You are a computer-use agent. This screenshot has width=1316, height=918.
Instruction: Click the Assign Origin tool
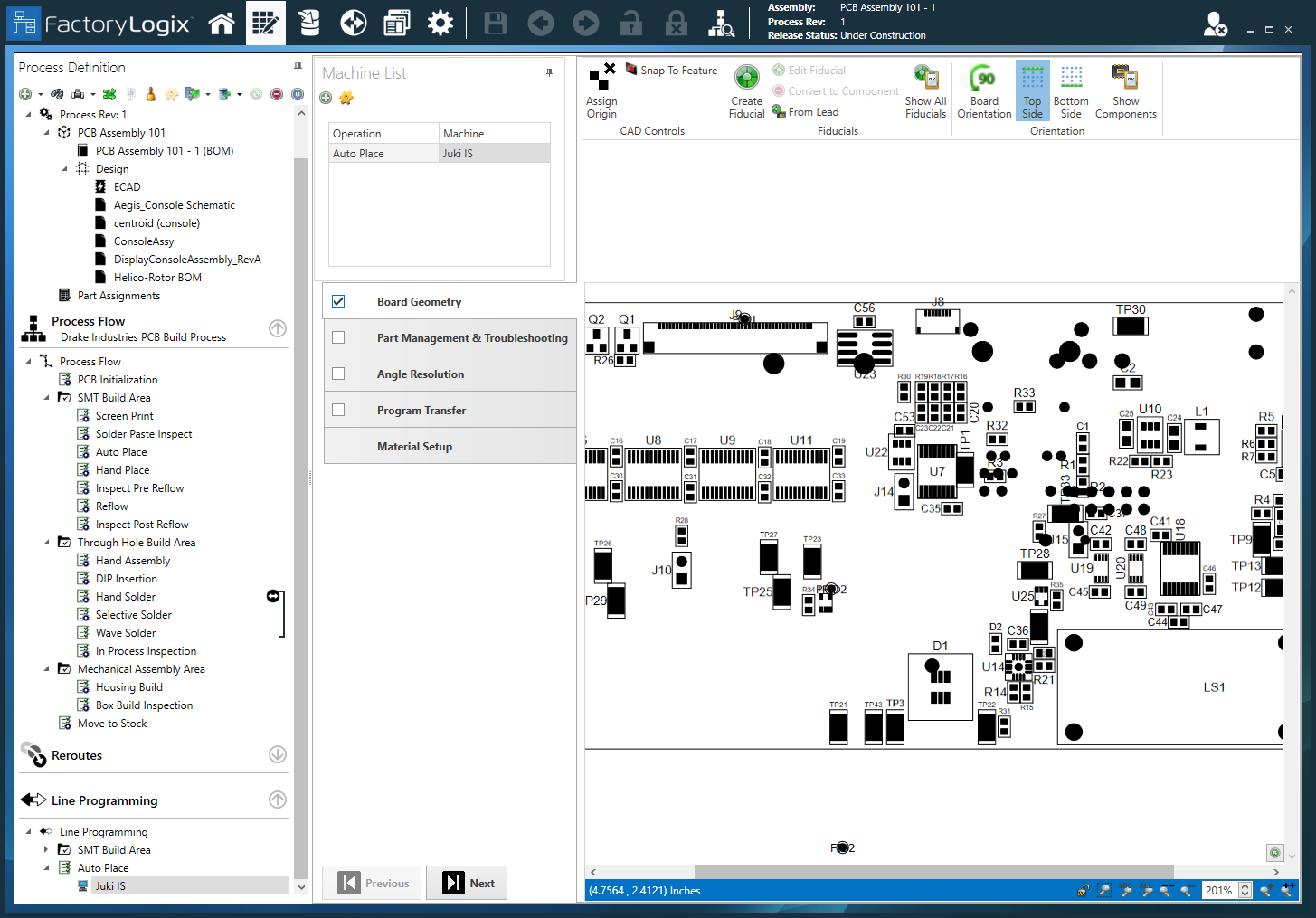pyautogui.click(x=601, y=91)
